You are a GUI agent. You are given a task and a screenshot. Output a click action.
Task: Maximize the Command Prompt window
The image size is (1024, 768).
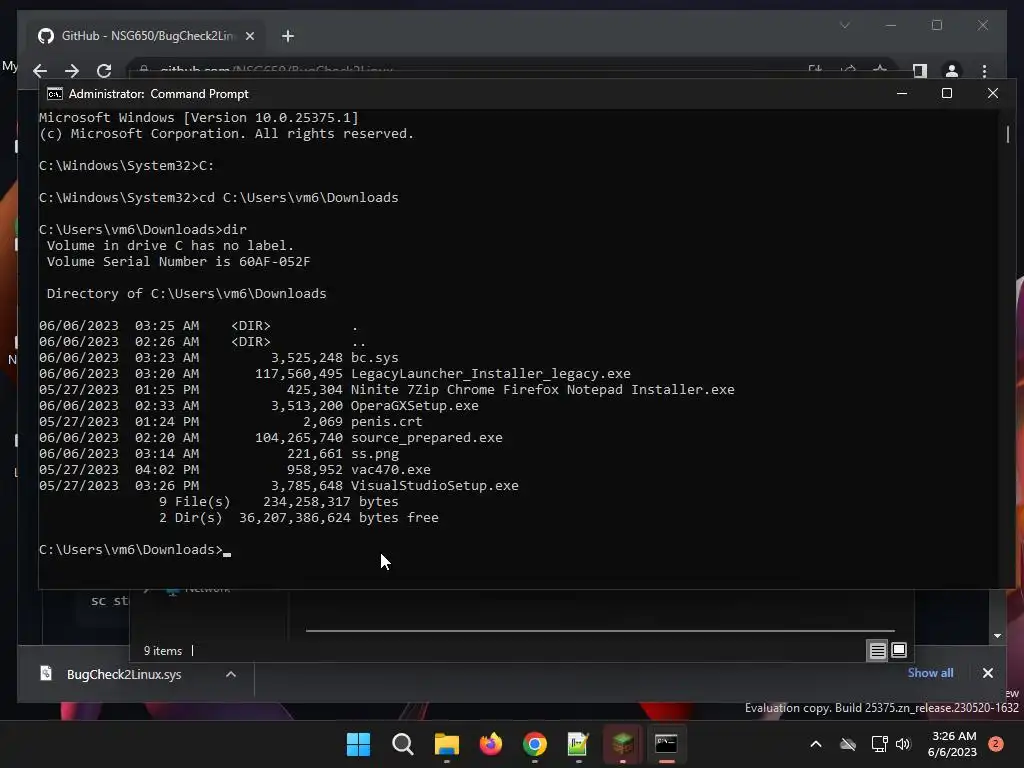946,93
